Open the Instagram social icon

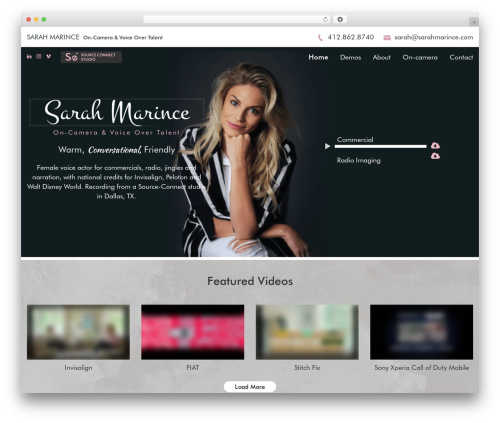coord(39,56)
